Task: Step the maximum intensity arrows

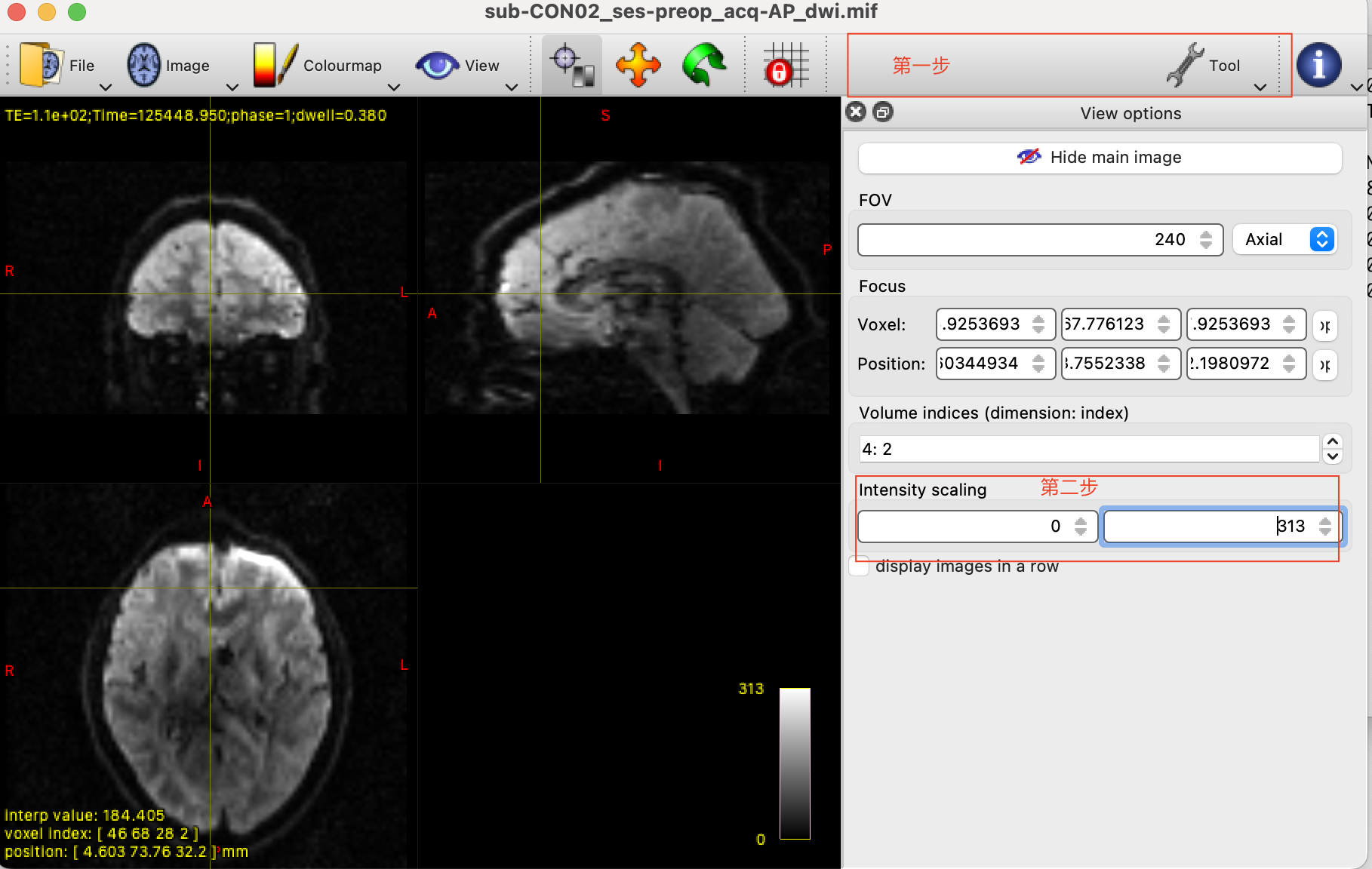Action: click(1326, 527)
